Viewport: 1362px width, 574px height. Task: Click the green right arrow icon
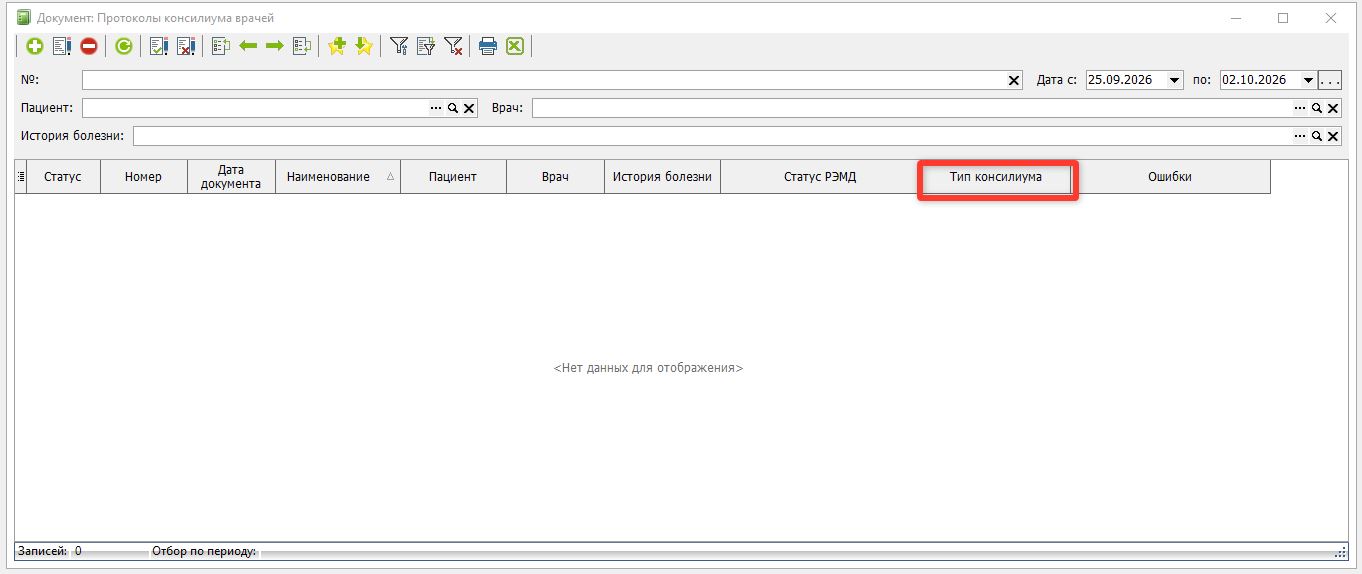[x=275, y=46]
